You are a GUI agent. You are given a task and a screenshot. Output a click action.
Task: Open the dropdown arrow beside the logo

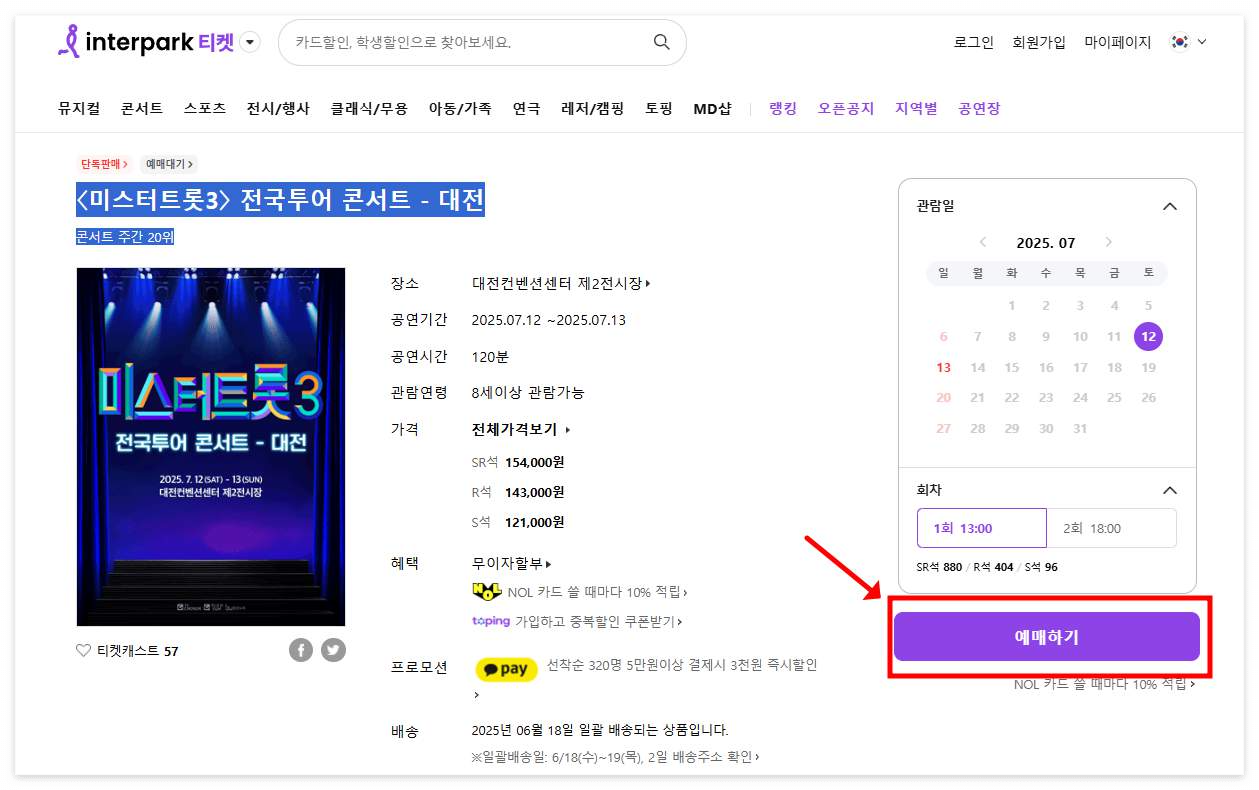(x=251, y=42)
